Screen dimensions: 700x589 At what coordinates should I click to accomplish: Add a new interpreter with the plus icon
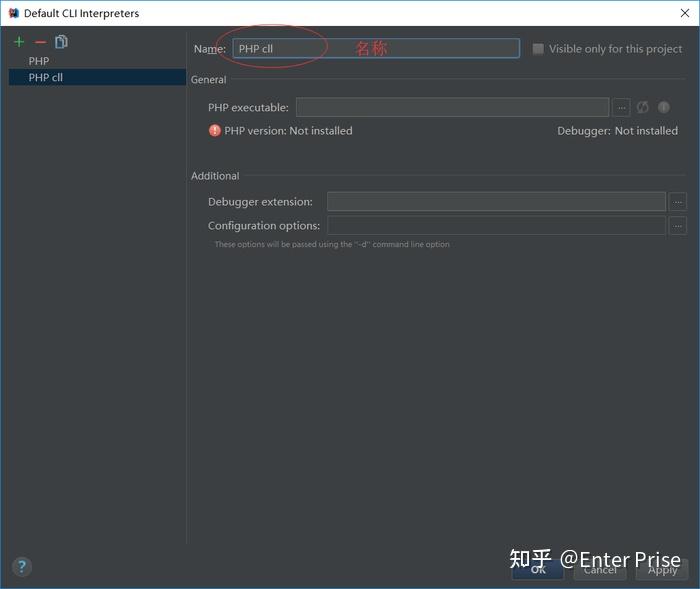tap(19, 42)
